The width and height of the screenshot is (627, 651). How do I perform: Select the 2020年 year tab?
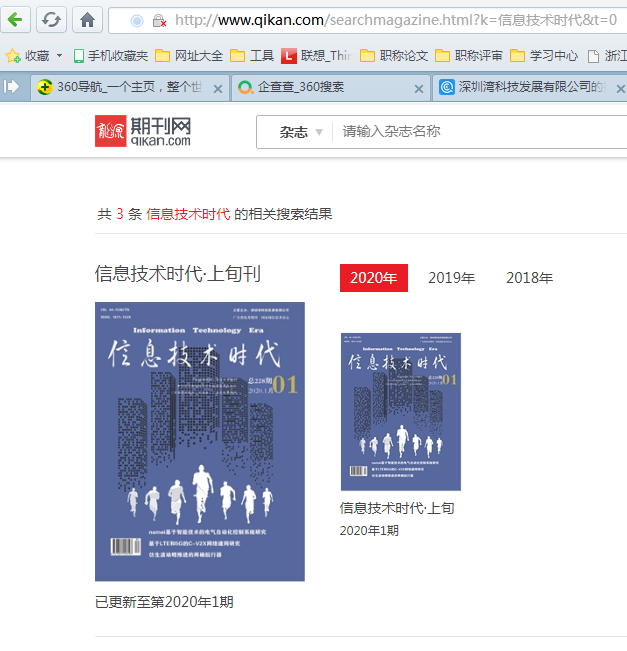tap(374, 278)
